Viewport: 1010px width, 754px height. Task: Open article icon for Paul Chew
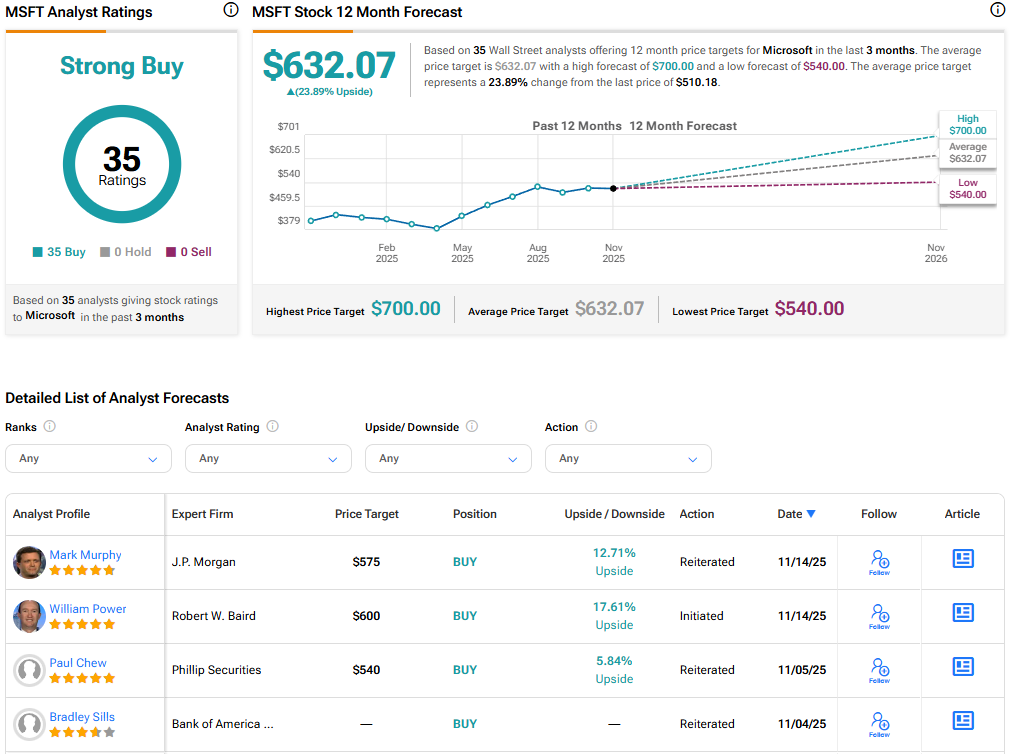click(962, 666)
